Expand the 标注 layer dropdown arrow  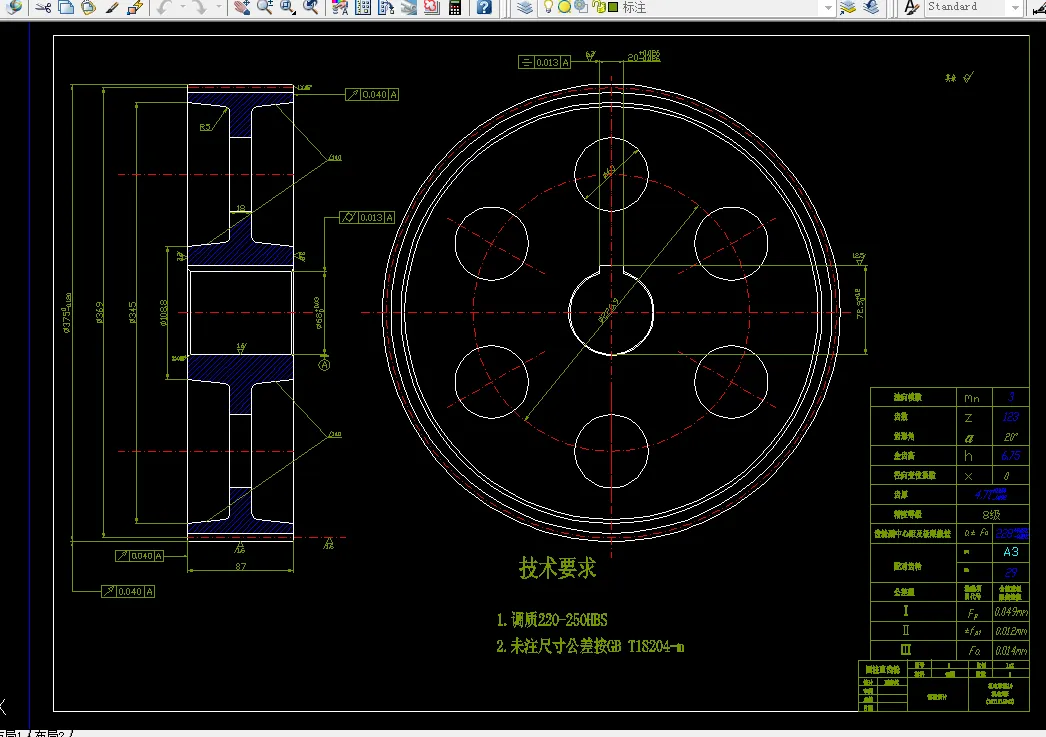828,7
